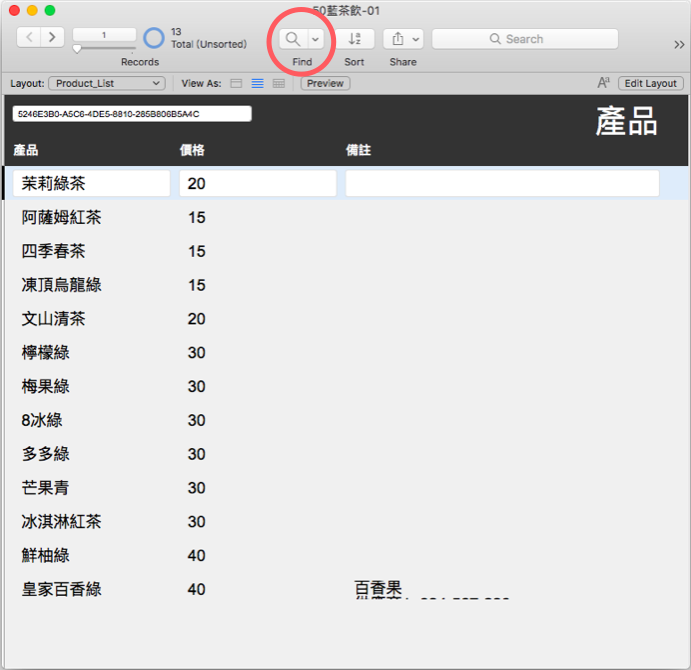691x670 pixels.
Task: Select the 檸檬綠 row
Action: tap(346, 353)
